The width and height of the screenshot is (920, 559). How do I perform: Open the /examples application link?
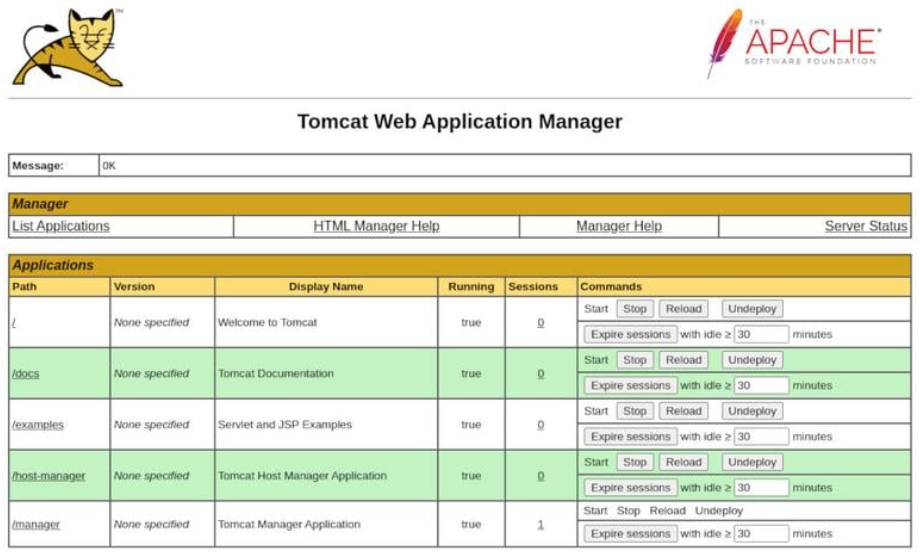[x=38, y=425]
